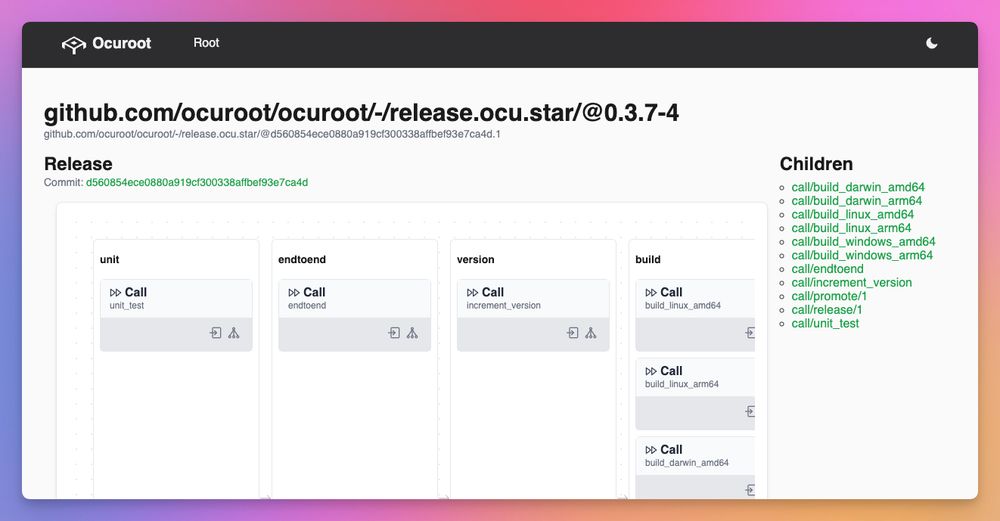Select the build_linux_arm64 label text
This screenshot has height=521, width=1000.
click(x=682, y=385)
